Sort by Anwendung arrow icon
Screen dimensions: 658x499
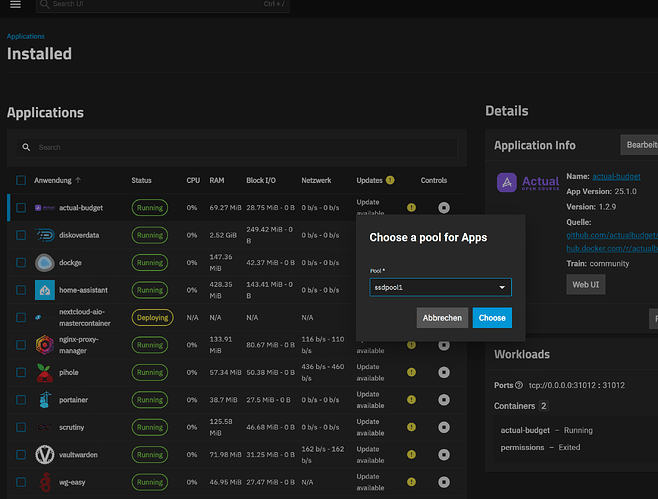tap(78, 180)
